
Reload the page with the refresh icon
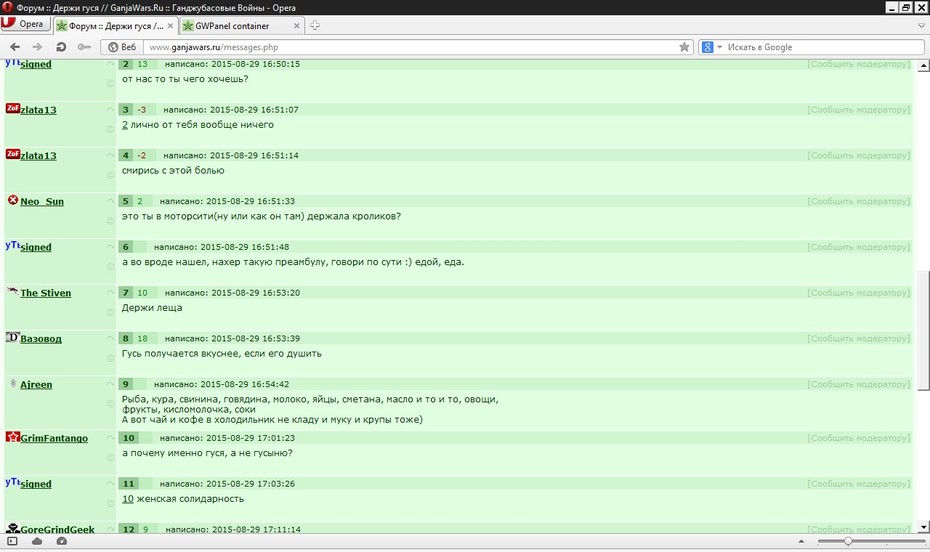tap(60, 47)
